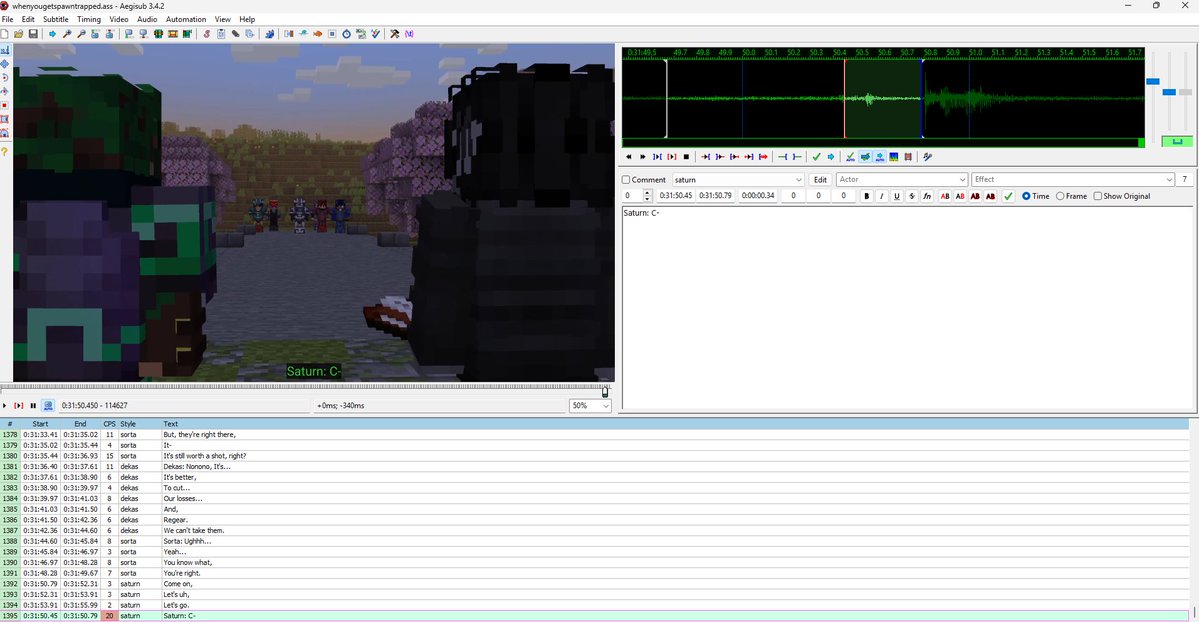Apply italics with the I button
The image size is (1199, 622).
882,197
